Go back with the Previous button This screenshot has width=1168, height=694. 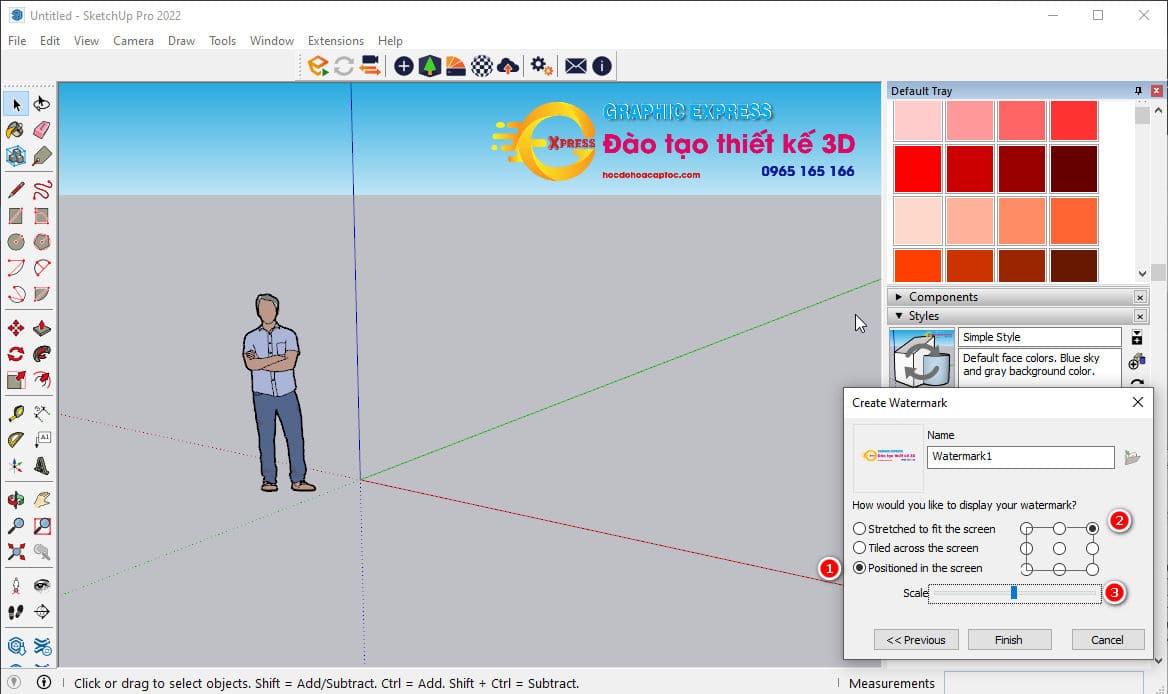pos(915,639)
